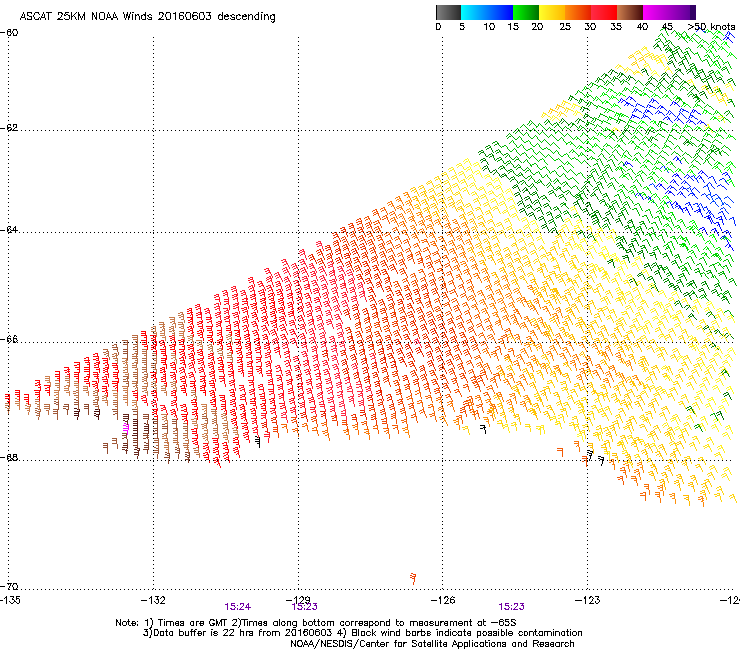Select the -64 latitude axis label
This screenshot has width=740, height=650.
[9, 230]
